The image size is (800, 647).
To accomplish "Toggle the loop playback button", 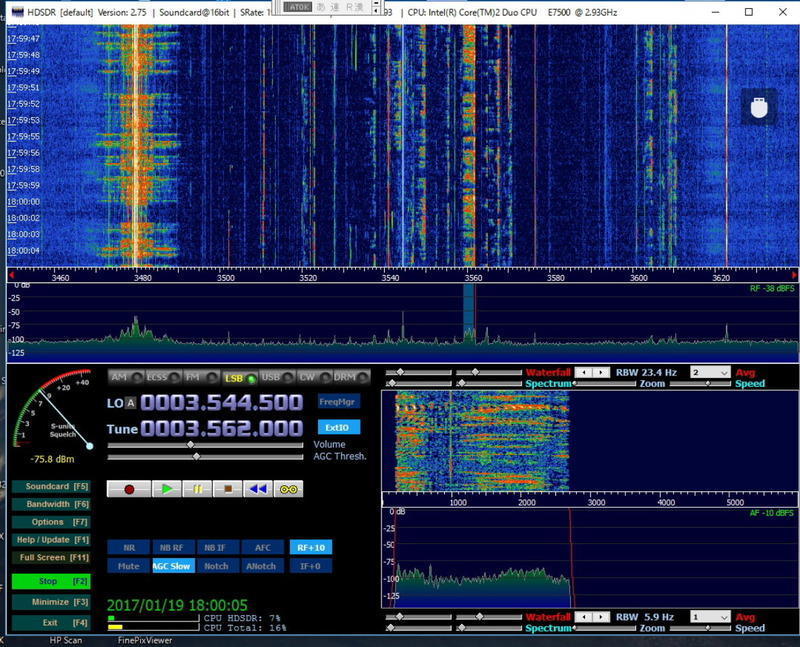I will click(288, 489).
